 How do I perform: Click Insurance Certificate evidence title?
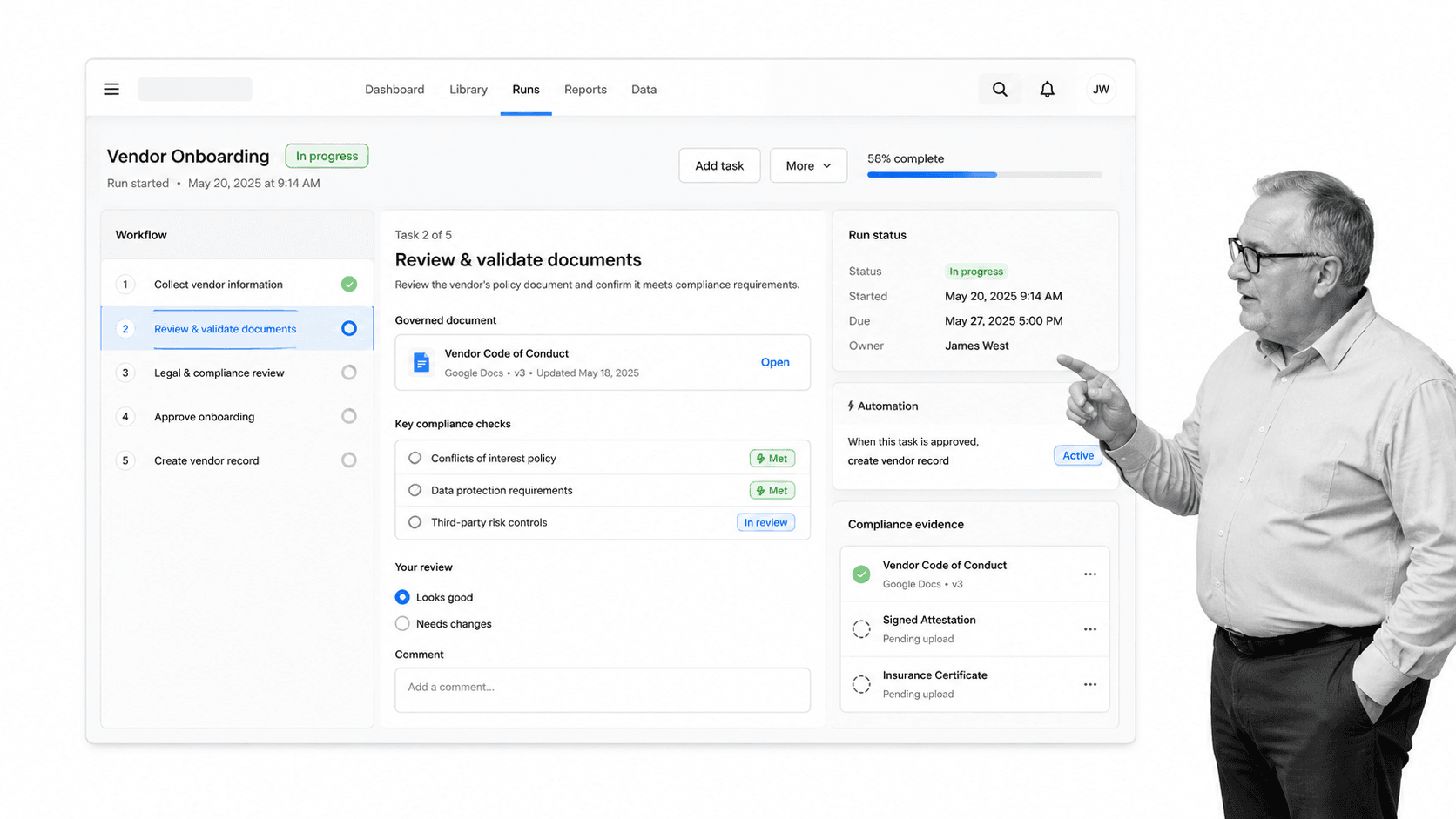[934, 675]
